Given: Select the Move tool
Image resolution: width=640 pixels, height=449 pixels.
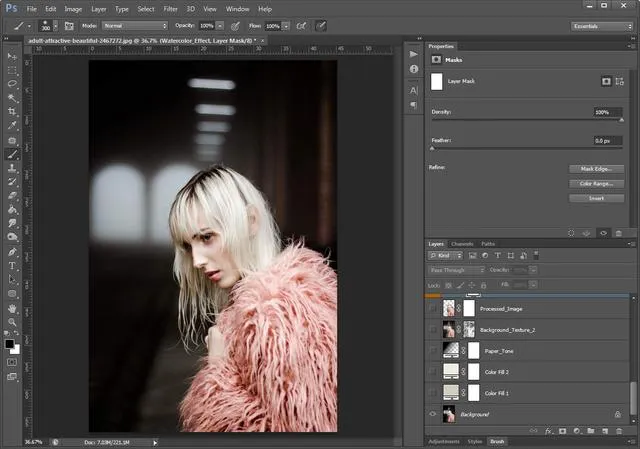Looking at the screenshot, I should pyautogui.click(x=12, y=56).
